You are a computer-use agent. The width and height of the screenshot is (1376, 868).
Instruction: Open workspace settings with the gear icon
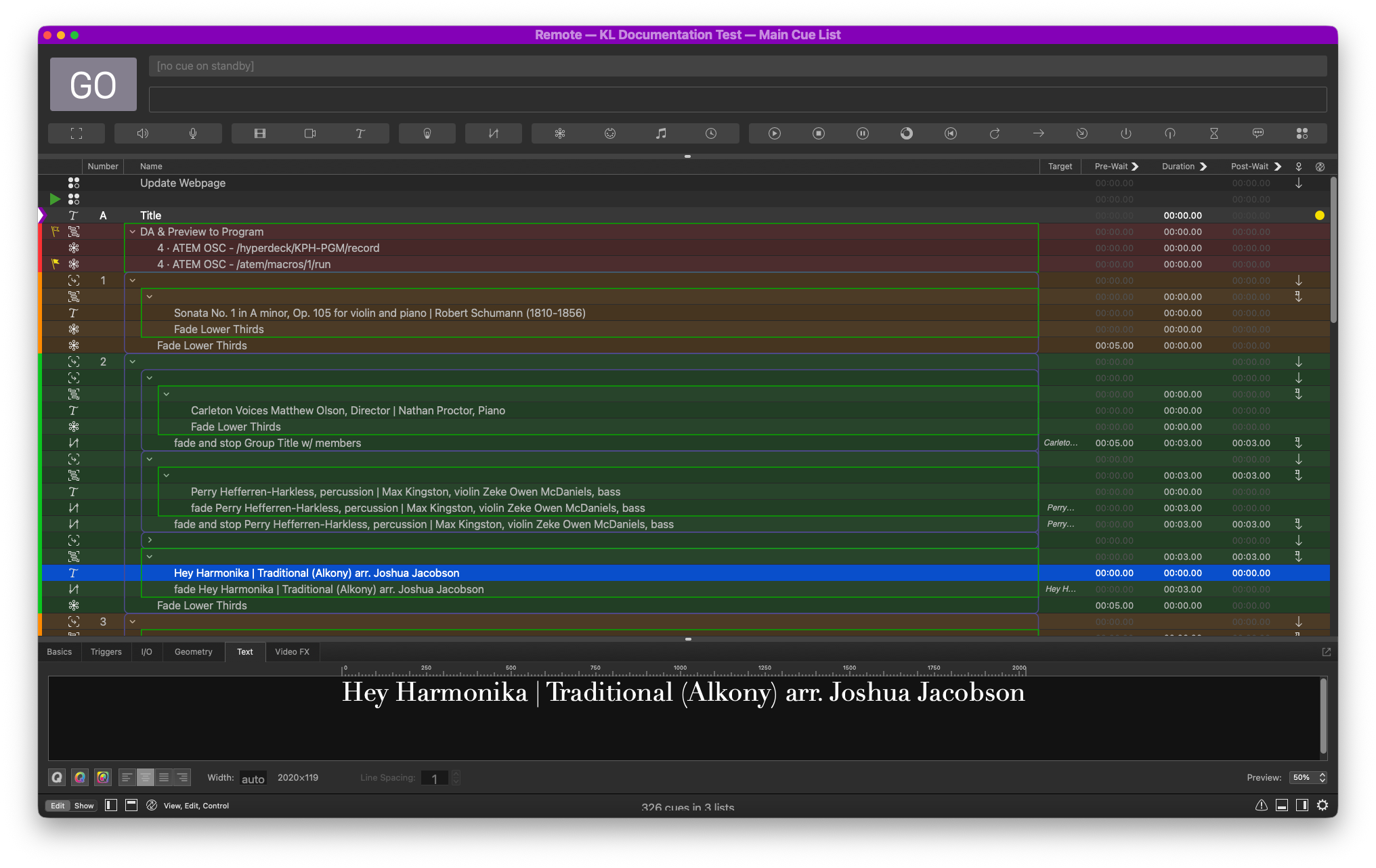click(x=1323, y=805)
